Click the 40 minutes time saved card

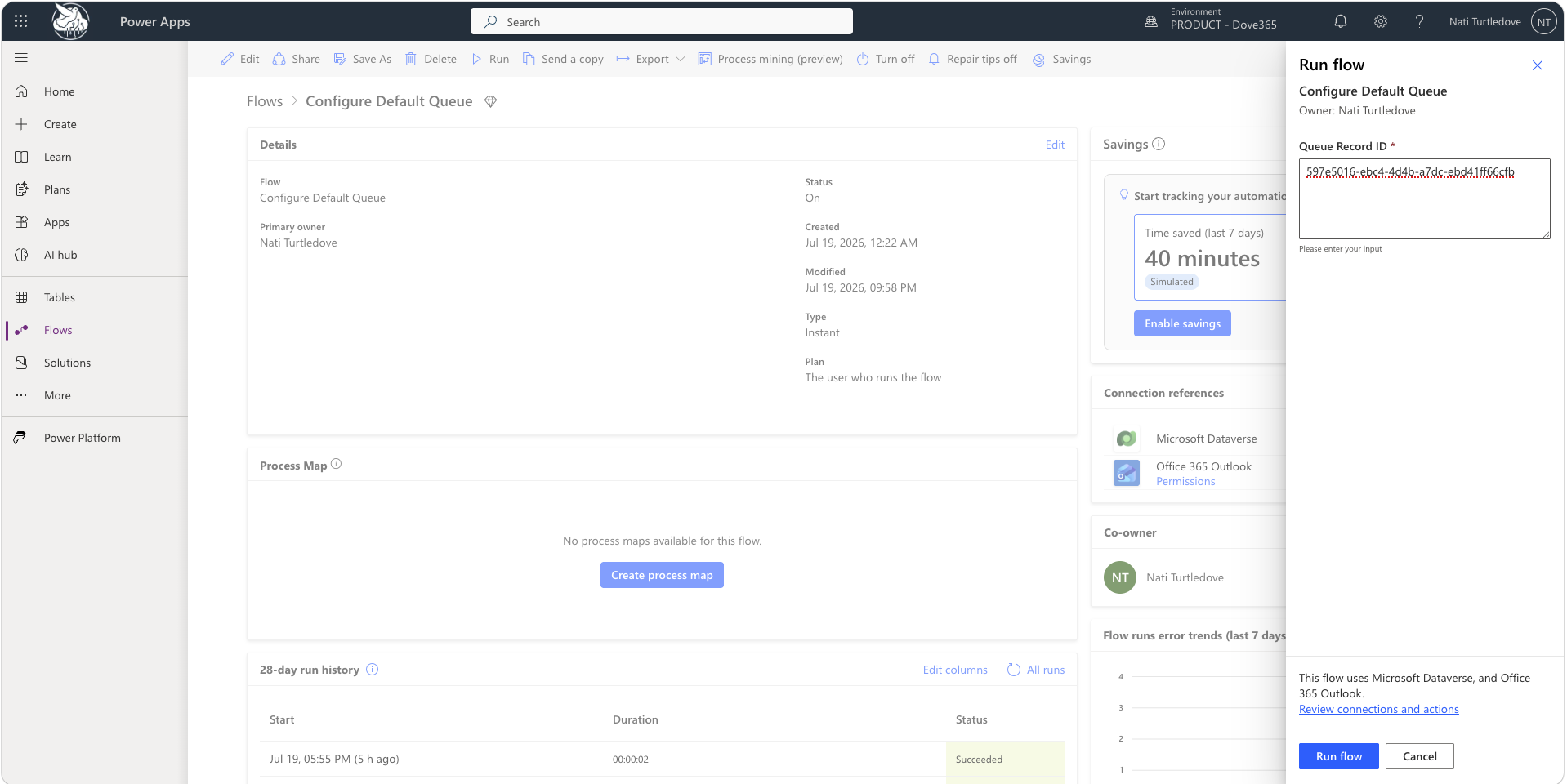point(1210,257)
